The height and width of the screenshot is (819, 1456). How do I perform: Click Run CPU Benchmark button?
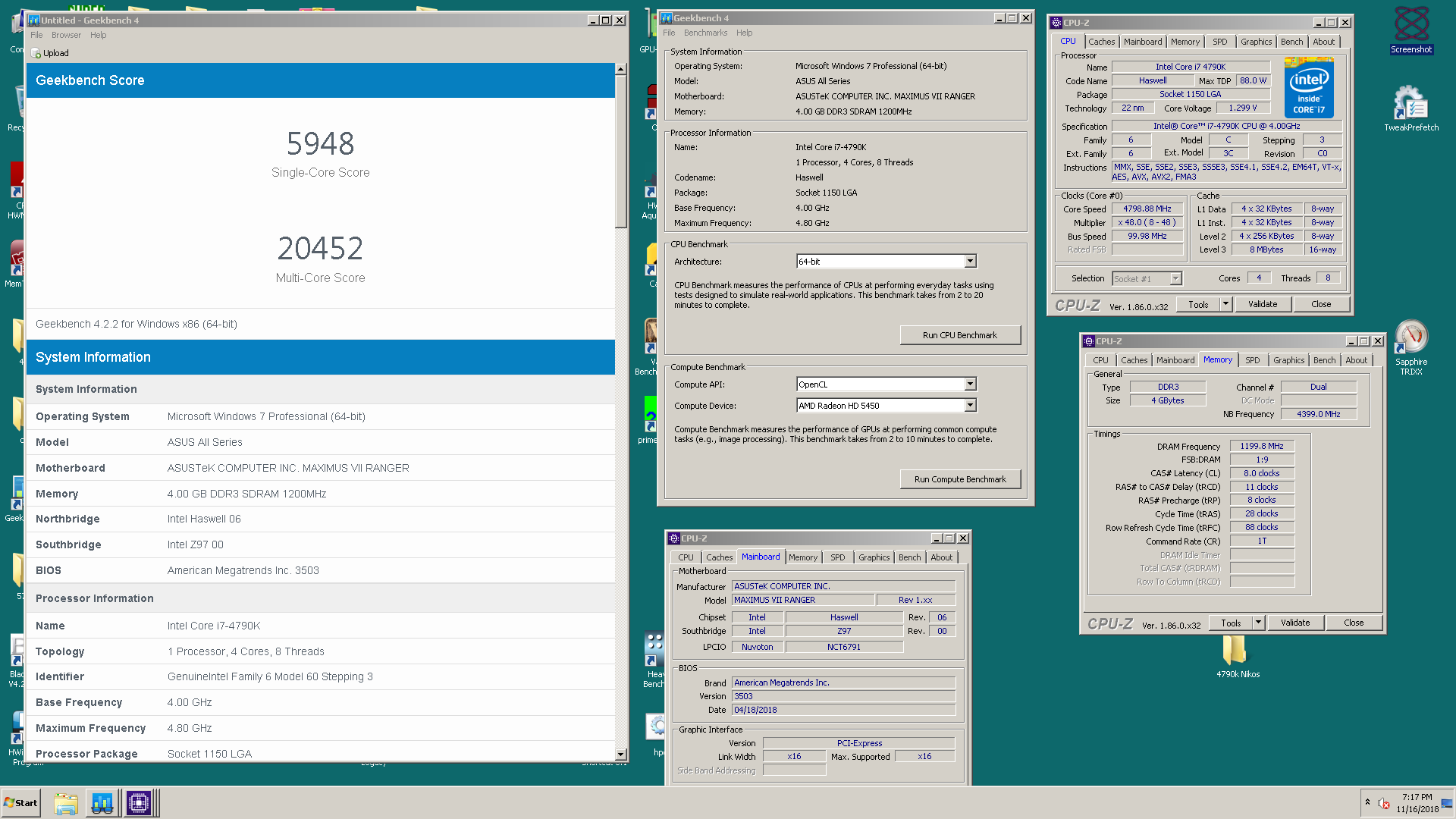(x=960, y=335)
